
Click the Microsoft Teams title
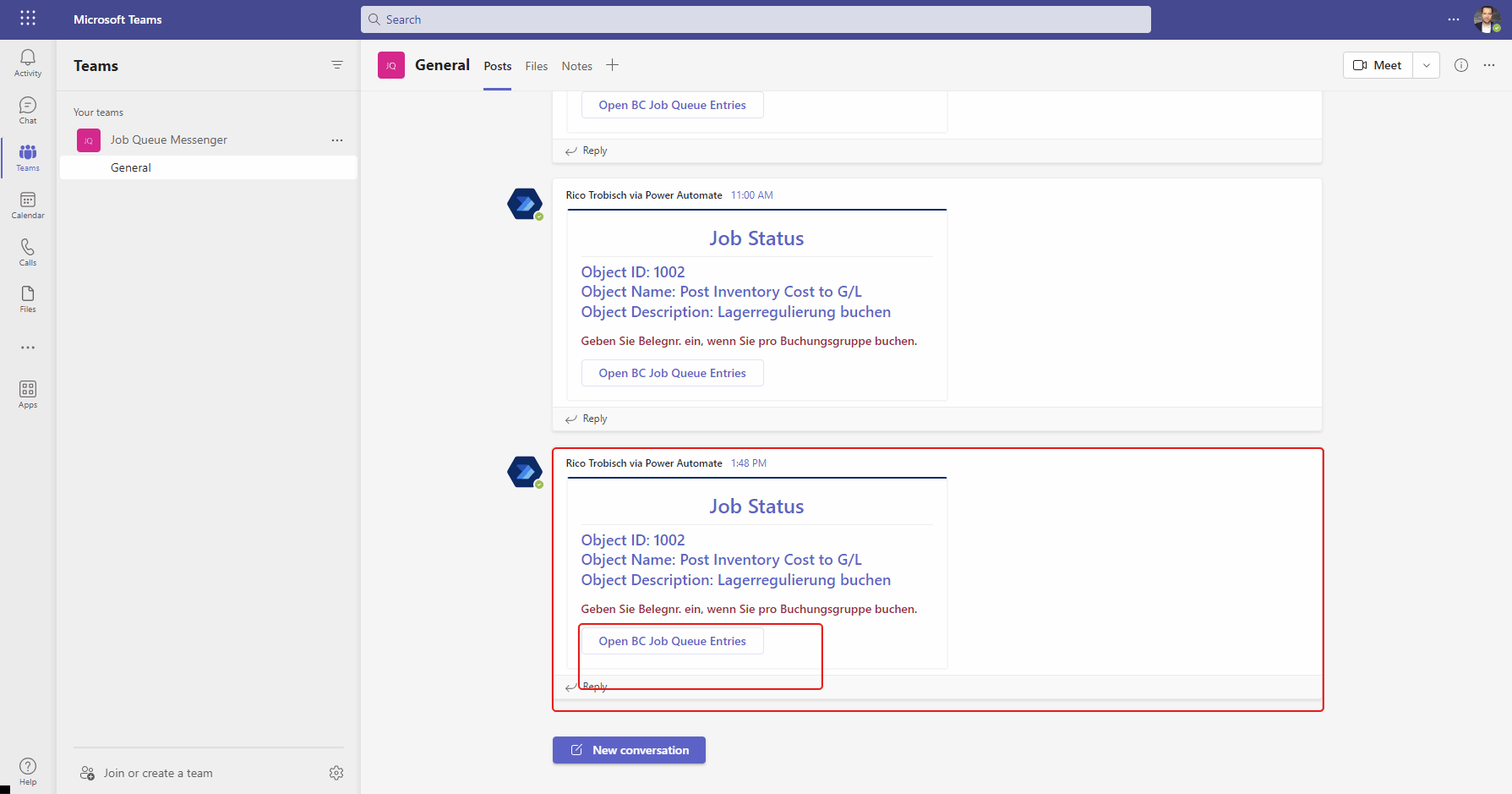point(117,19)
